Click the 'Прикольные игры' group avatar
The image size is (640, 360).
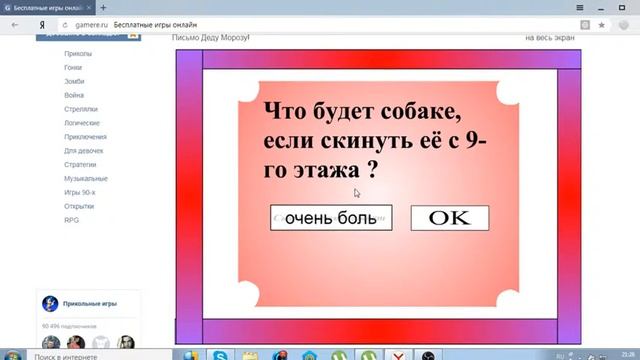(50, 304)
